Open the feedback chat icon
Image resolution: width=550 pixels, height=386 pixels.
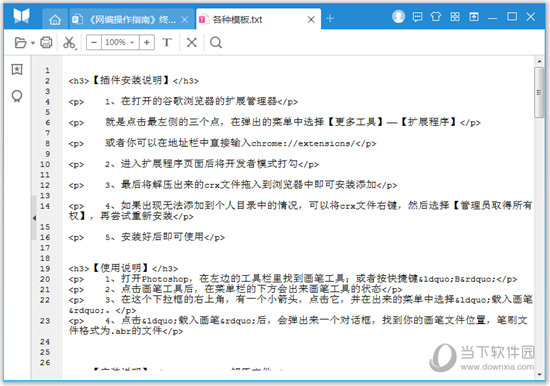(x=417, y=16)
